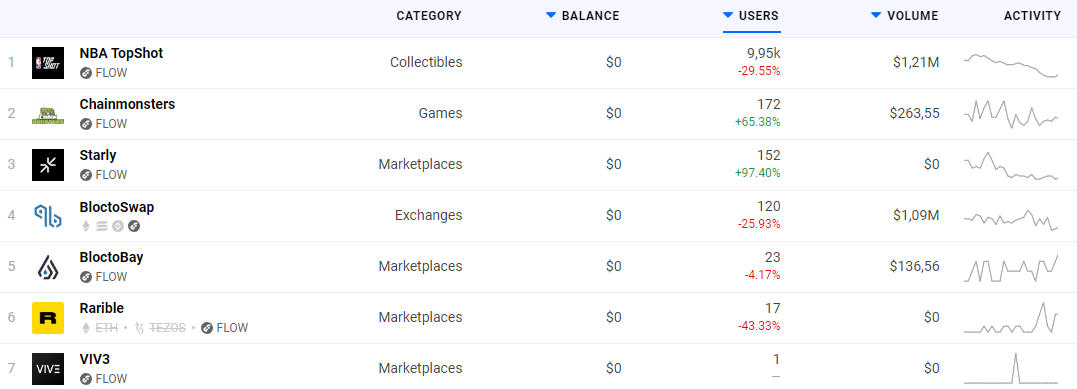Click the Category column header
This screenshot has height=389, width=1077.
pyautogui.click(x=429, y=16)
